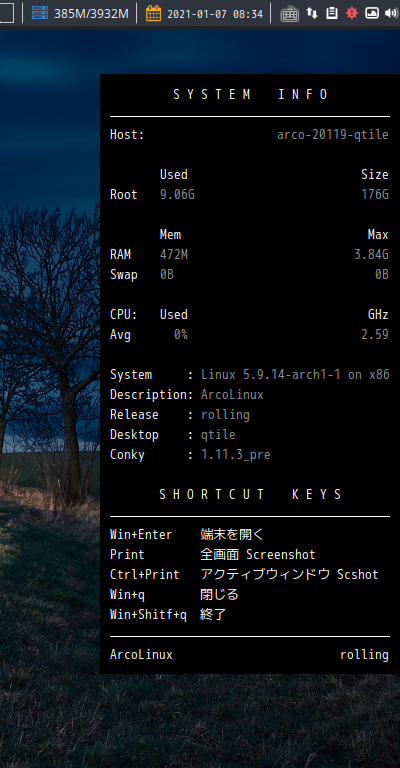400x768 pixels.
Task: Click the SHORTCUT KEYS heading
Action: click(x=251, y=495)
